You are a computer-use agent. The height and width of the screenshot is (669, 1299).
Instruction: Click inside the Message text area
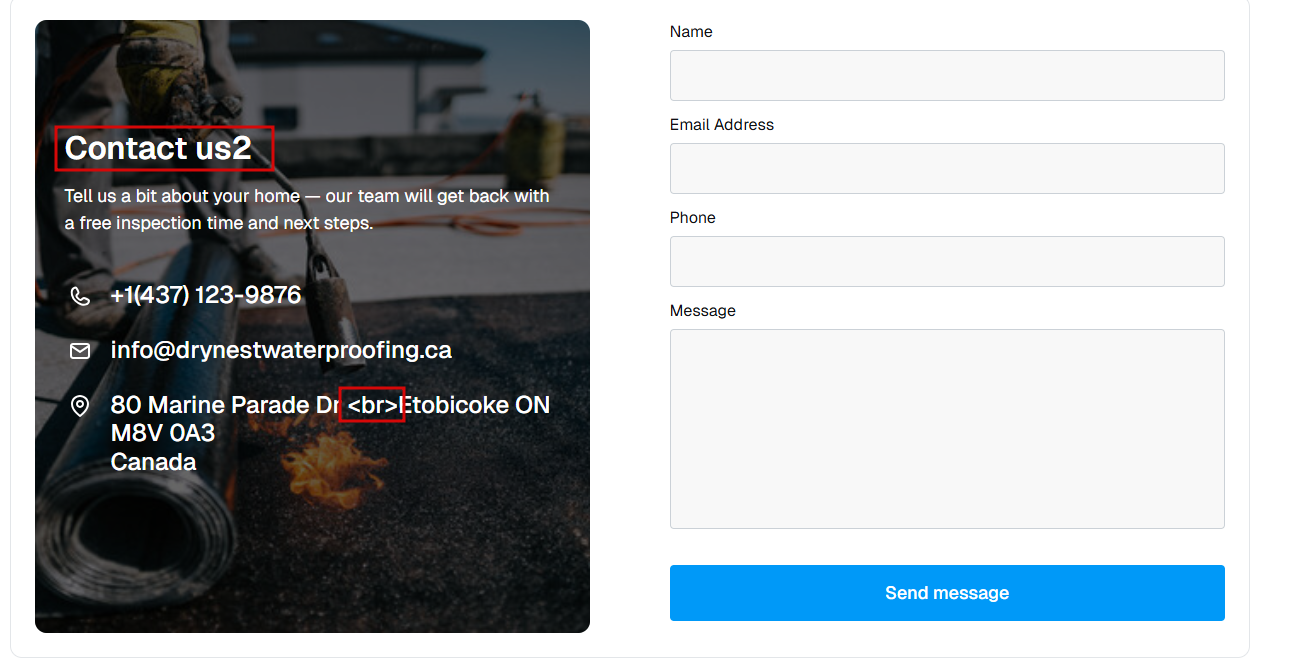pyautogui.click(x=946, y=428)
